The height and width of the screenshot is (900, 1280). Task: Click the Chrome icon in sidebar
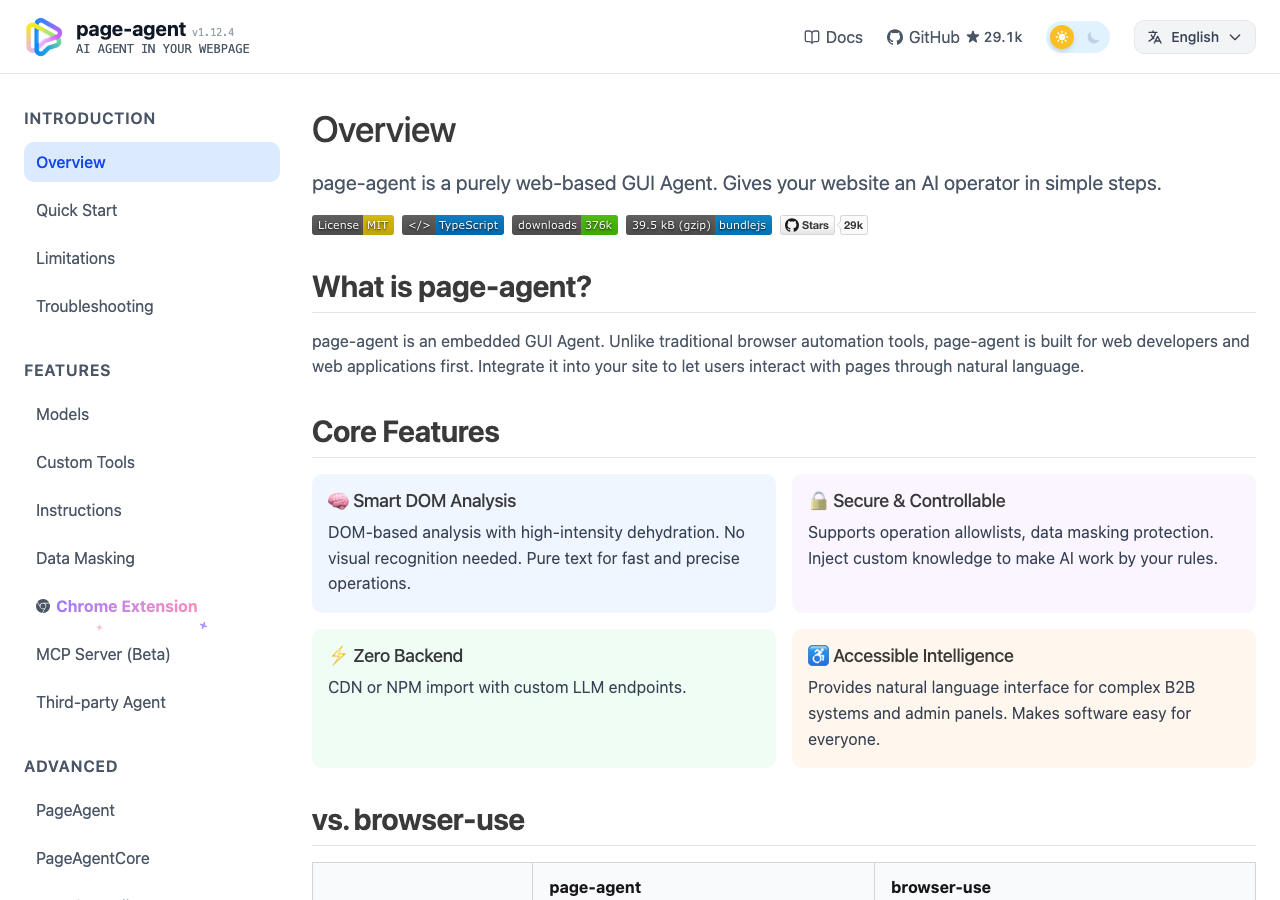pyautogui.click(x=43, y=606)
